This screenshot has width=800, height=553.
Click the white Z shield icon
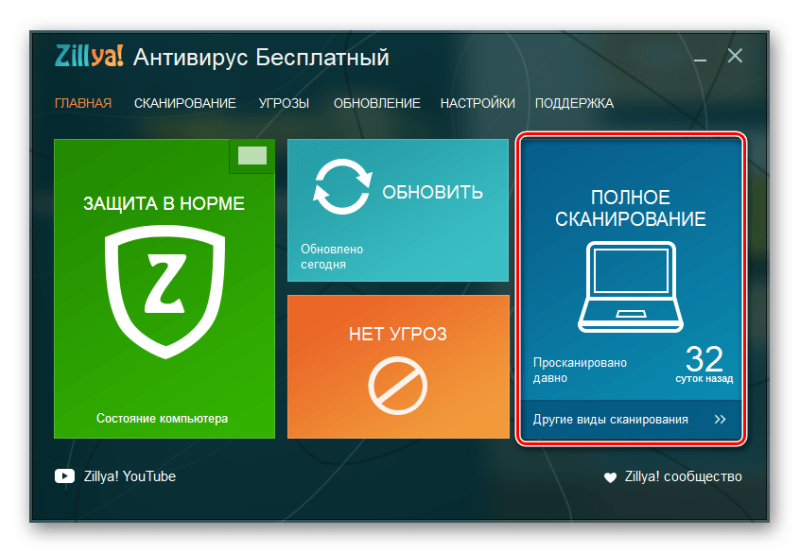165,292
